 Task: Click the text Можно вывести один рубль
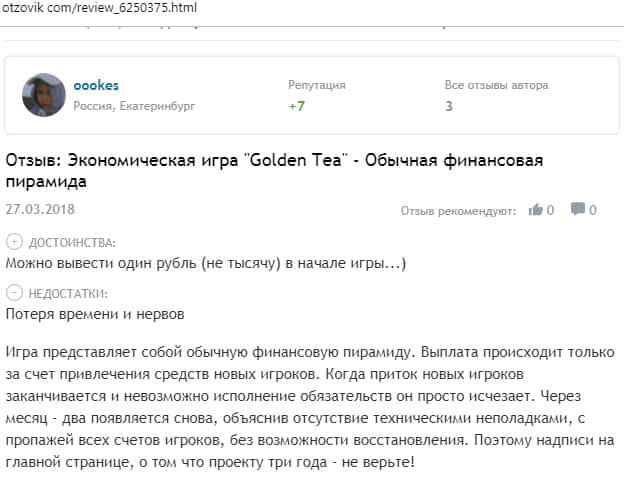pyautogui.click(x=101, y=263)
